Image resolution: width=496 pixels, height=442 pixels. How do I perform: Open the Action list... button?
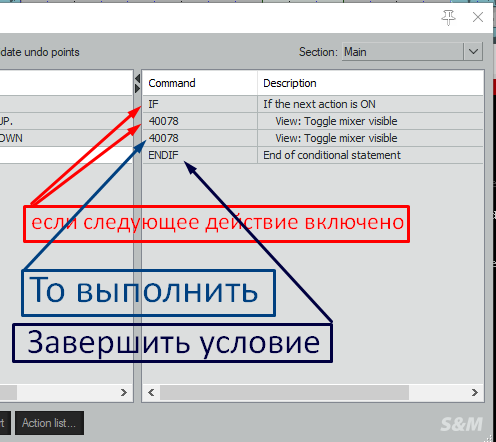[x=49, y=423]
